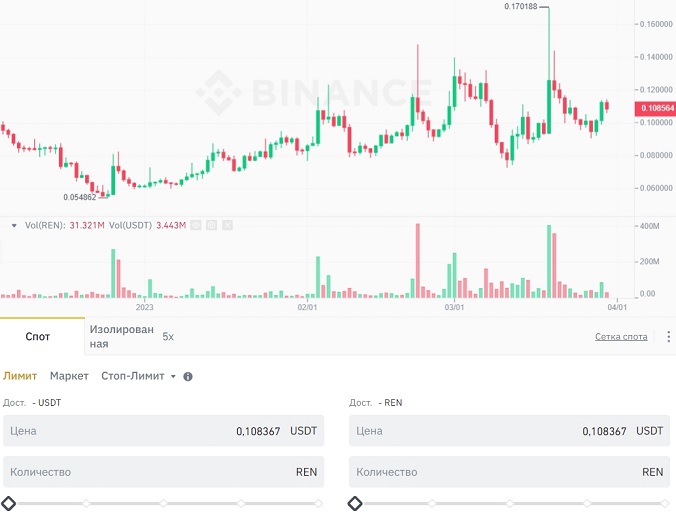Click the sell Цена USDT field
This screenshot has width=676, height=515.
[510, 431]
